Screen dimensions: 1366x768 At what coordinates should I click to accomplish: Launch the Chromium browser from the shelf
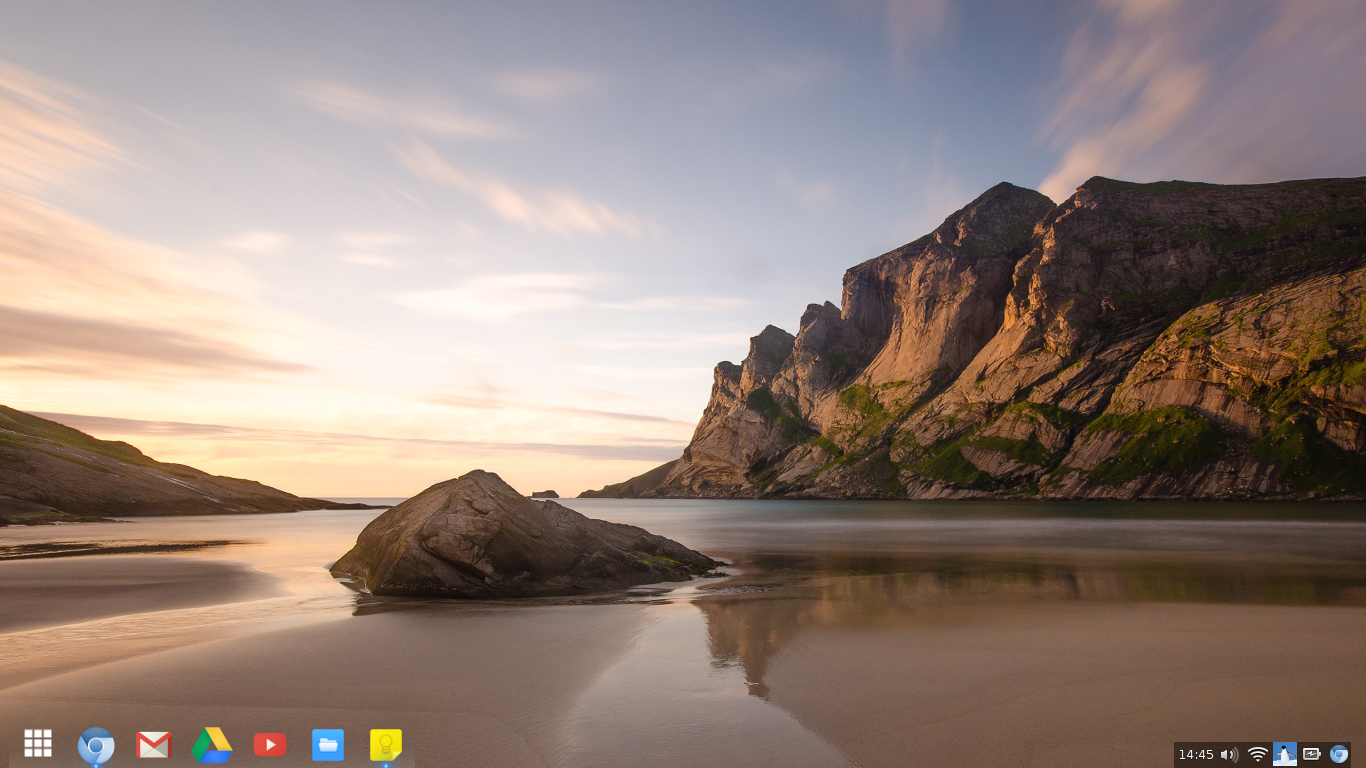(96, 745)
